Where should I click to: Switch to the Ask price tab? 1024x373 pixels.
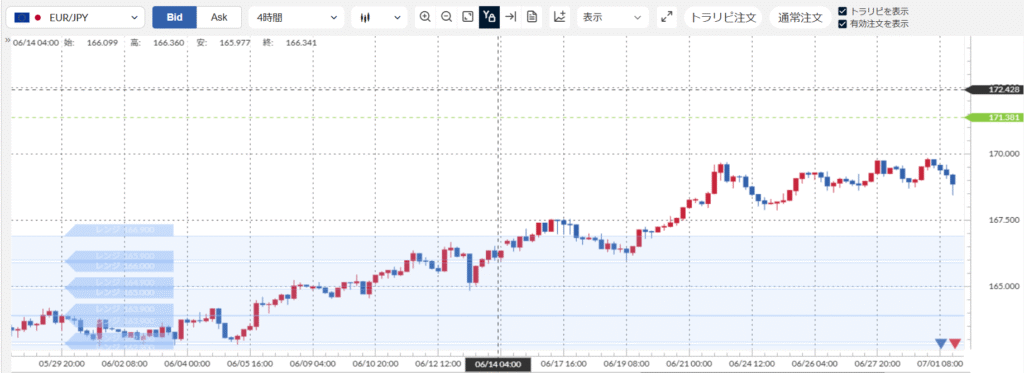click(219, 18)
